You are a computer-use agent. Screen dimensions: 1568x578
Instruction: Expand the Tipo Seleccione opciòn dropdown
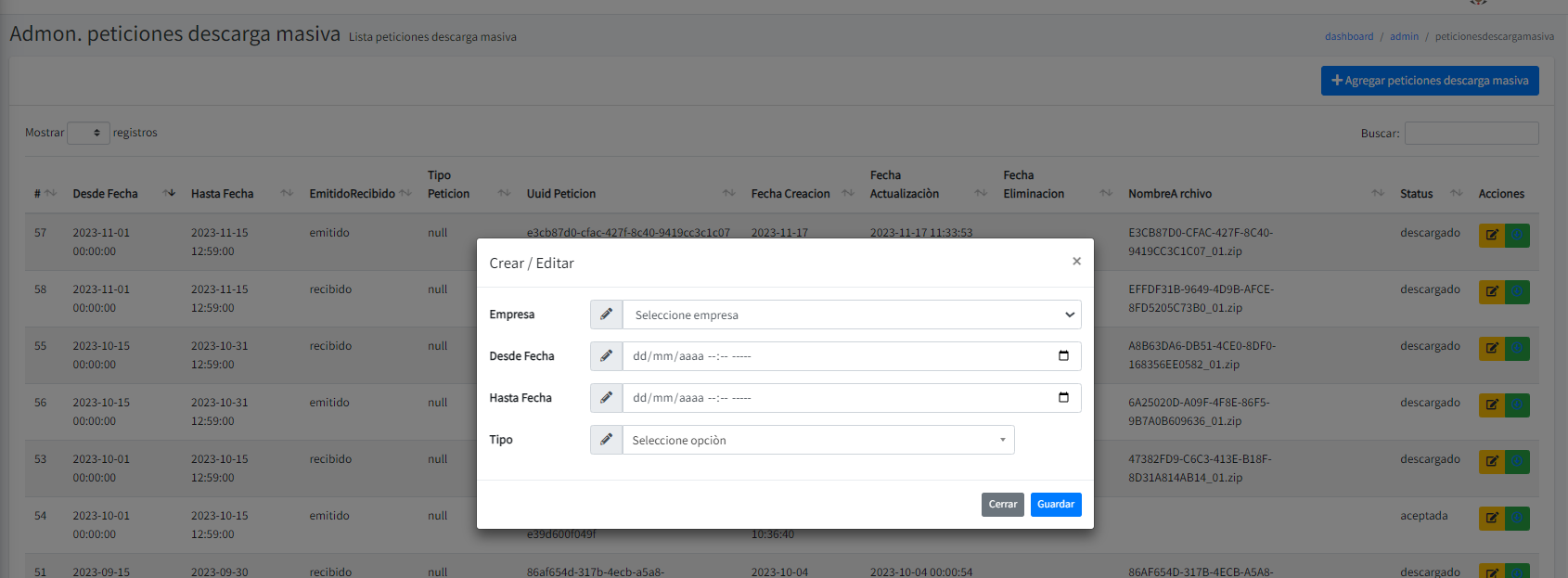[x=818, y=440]
